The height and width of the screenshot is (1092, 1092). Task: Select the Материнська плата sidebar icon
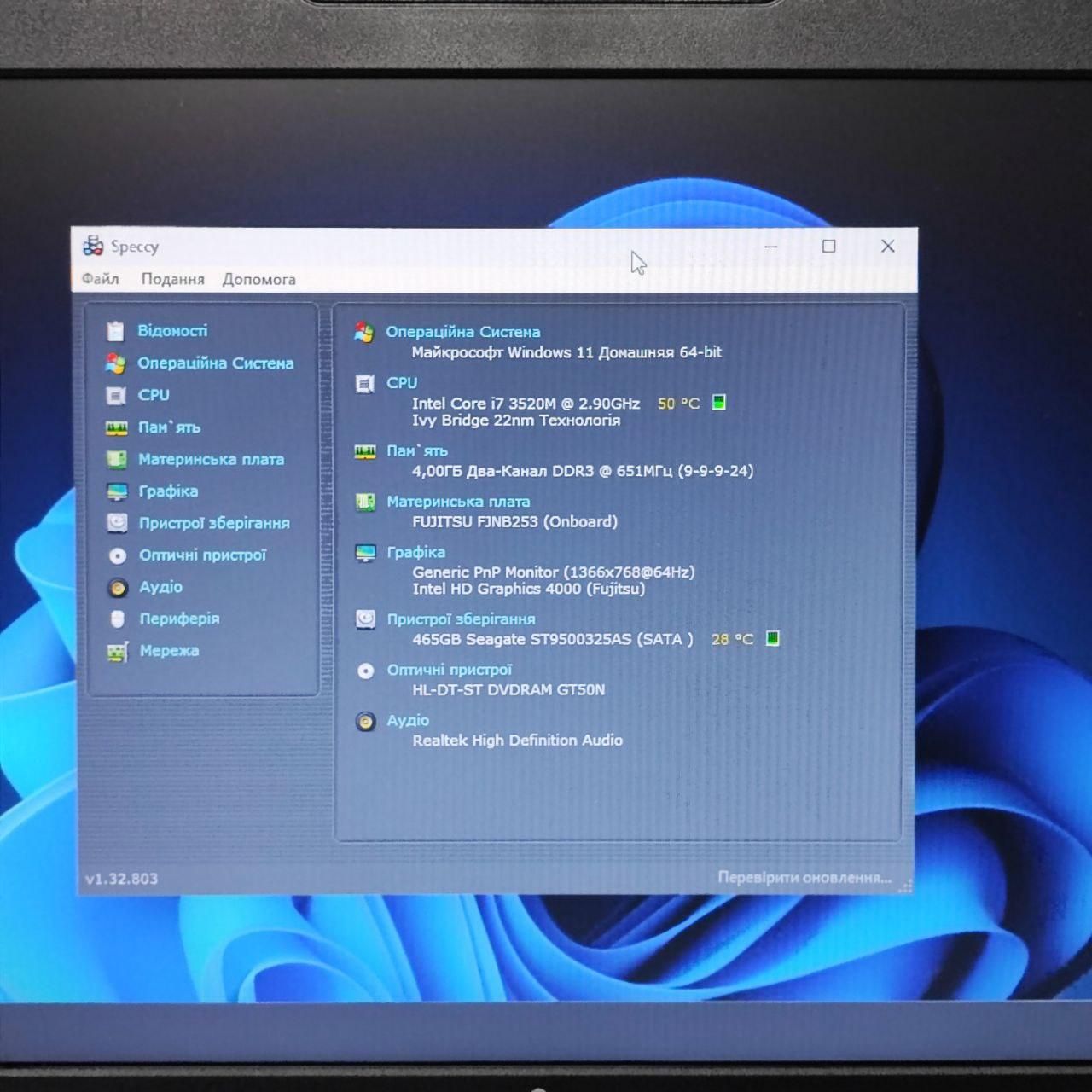point(117,459)
